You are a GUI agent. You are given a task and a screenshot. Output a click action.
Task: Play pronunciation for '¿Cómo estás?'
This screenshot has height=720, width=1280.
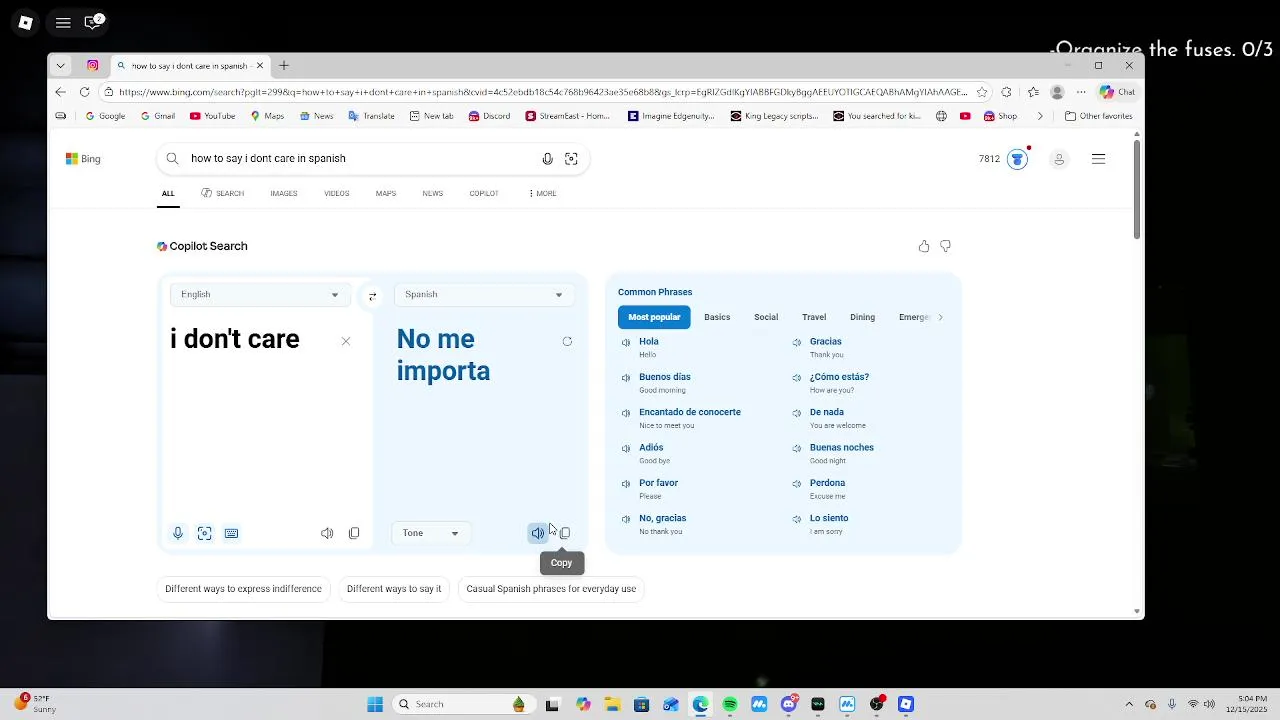(x=797, y=377)
